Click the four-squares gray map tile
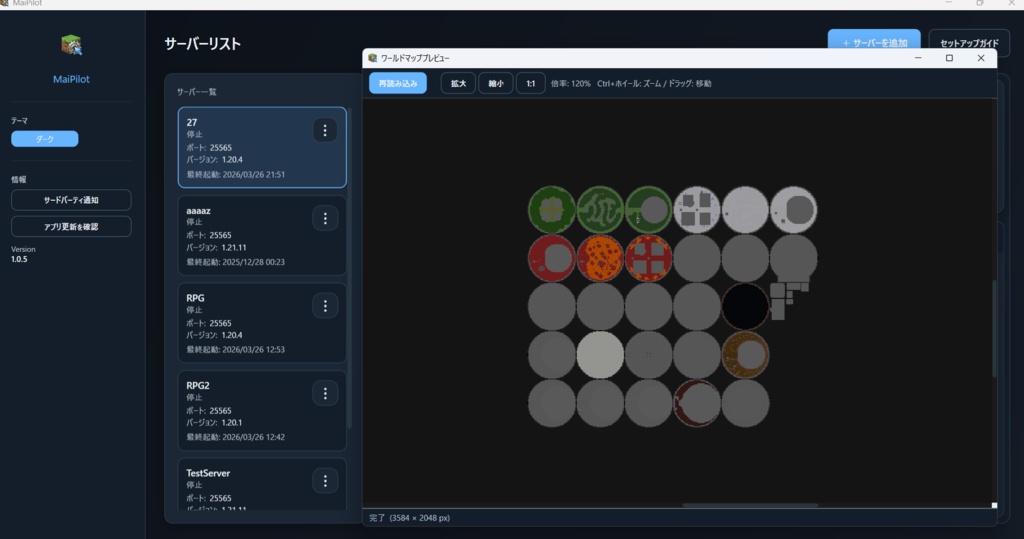Image resolution: width=1024 pixels, height=539 pixels. (x=697, y=210)
